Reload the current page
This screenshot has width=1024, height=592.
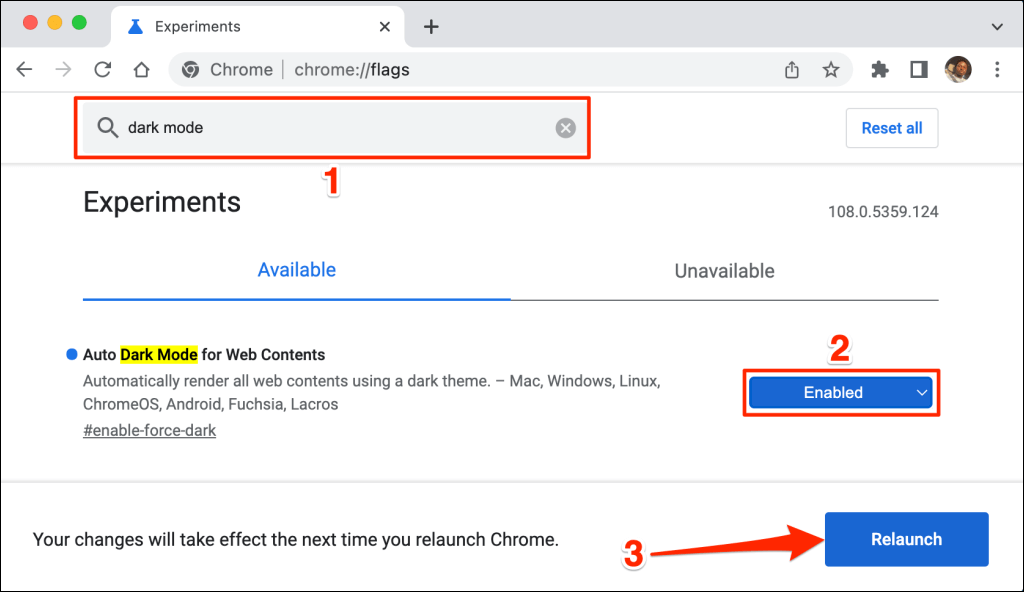[102, 70]
